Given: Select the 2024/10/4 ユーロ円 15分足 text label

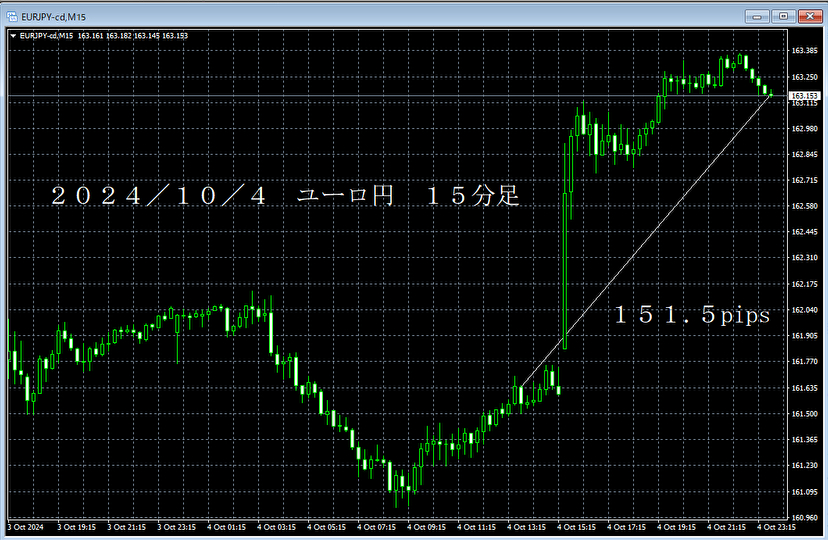Looking at the screenshot, I should 286,196.
